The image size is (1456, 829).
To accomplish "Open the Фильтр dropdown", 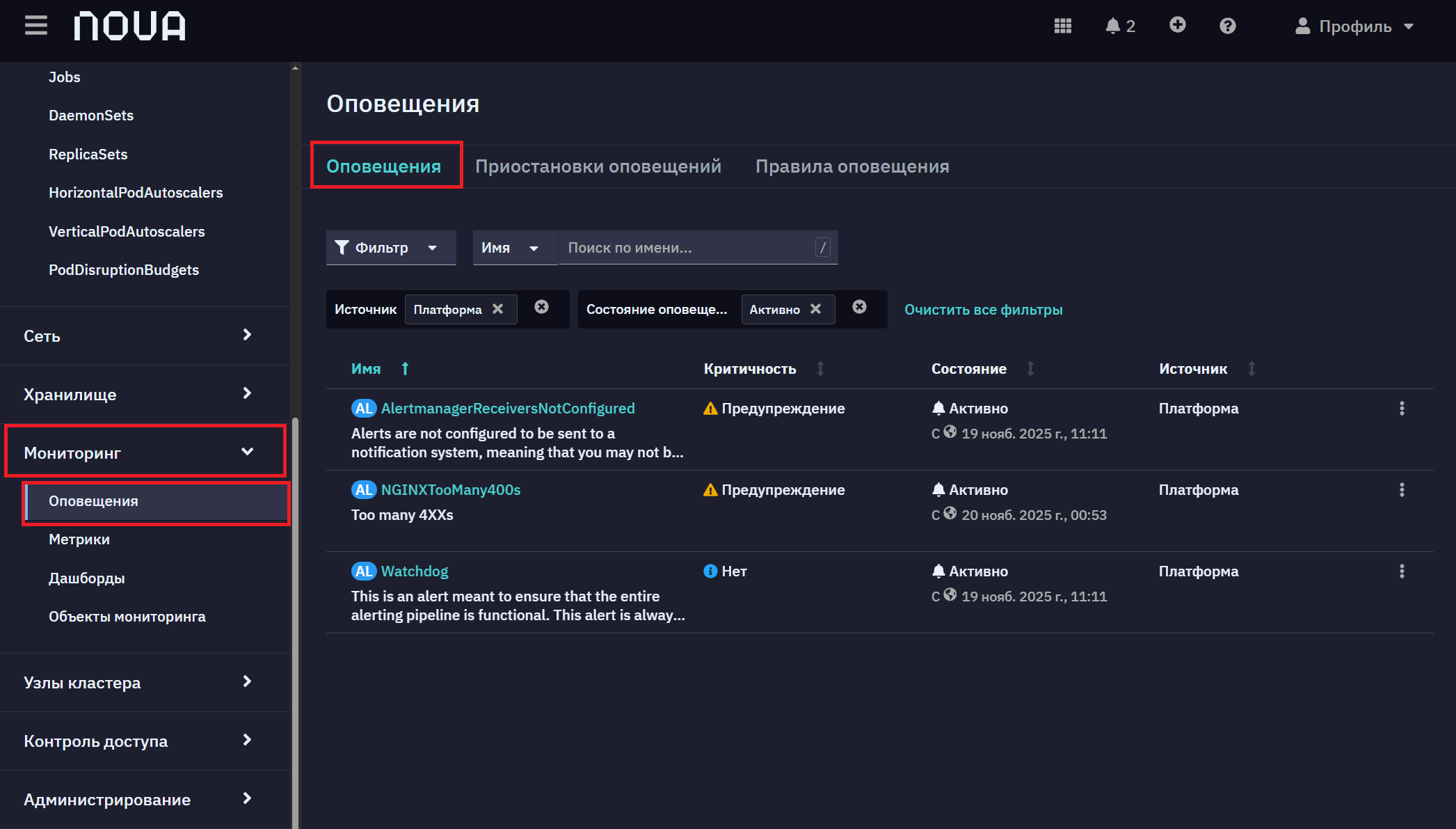I will (x=391, y=248).
